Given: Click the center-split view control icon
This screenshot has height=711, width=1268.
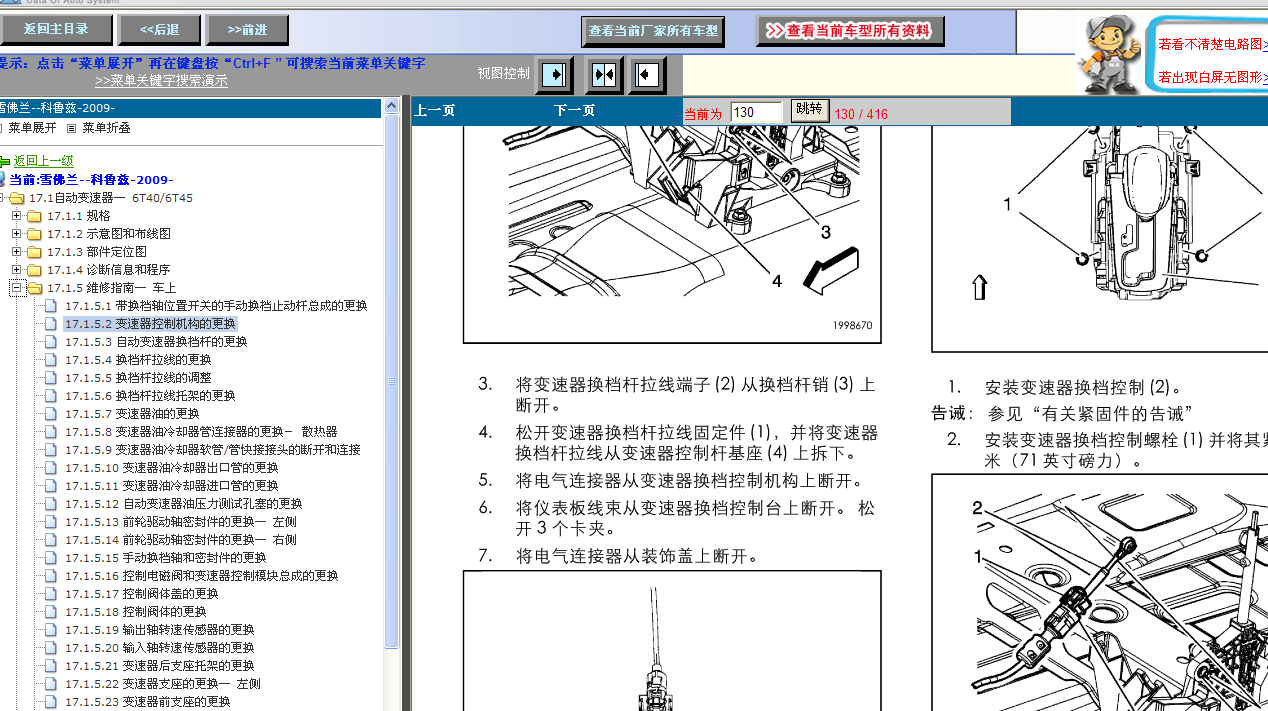Looking at the screenshot, I should (x=603, y=75).
